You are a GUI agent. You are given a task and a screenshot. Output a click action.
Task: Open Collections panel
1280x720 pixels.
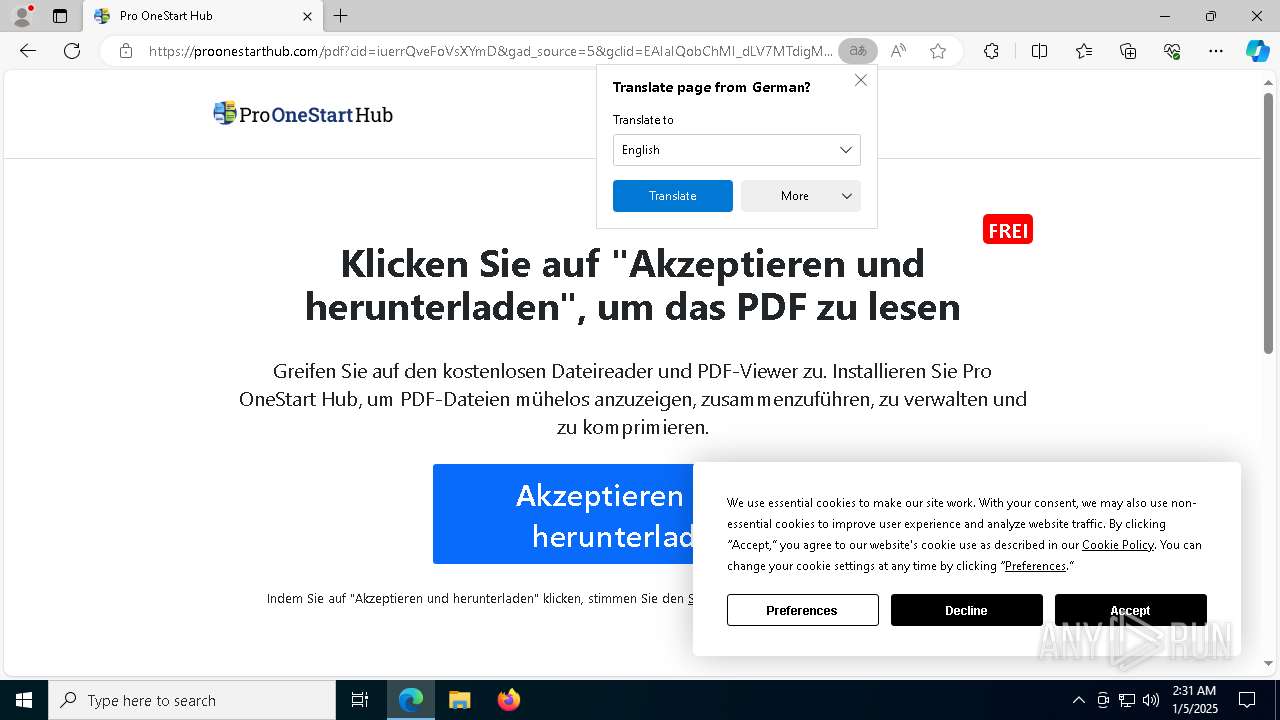[1128, 51]
